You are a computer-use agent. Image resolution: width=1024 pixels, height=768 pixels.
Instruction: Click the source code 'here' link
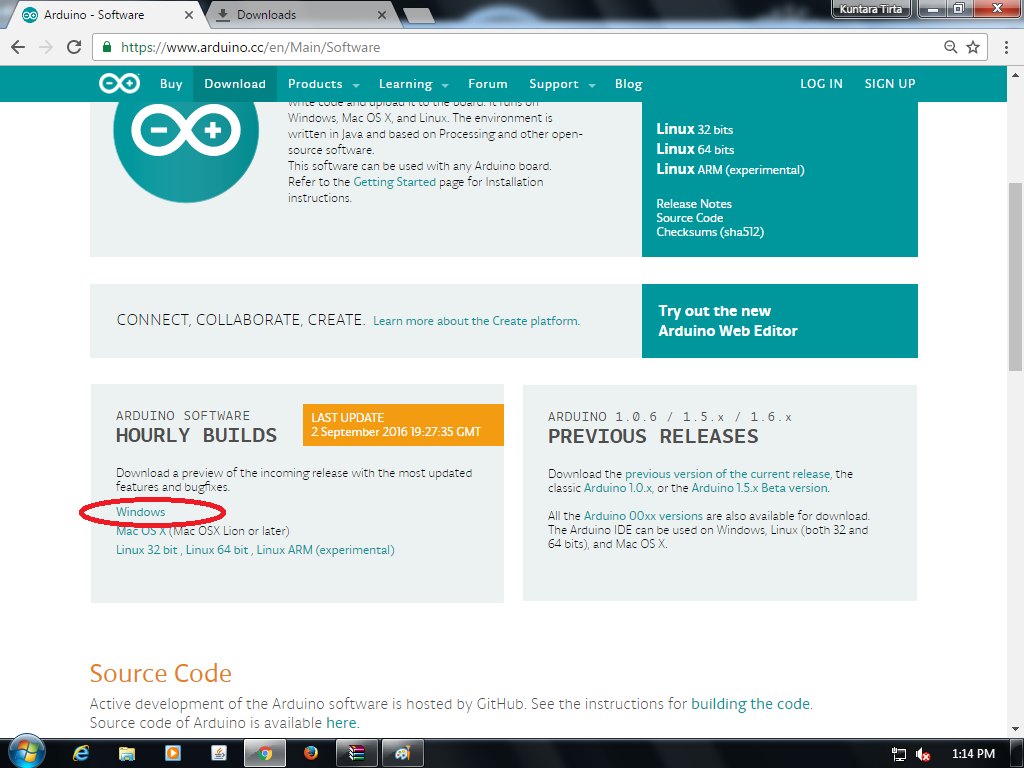pyautogui.click(x=341, y=723)
